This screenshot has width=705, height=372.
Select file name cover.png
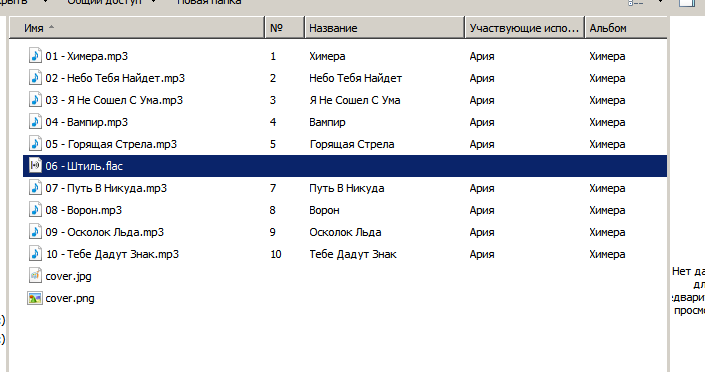pos(70,299)
